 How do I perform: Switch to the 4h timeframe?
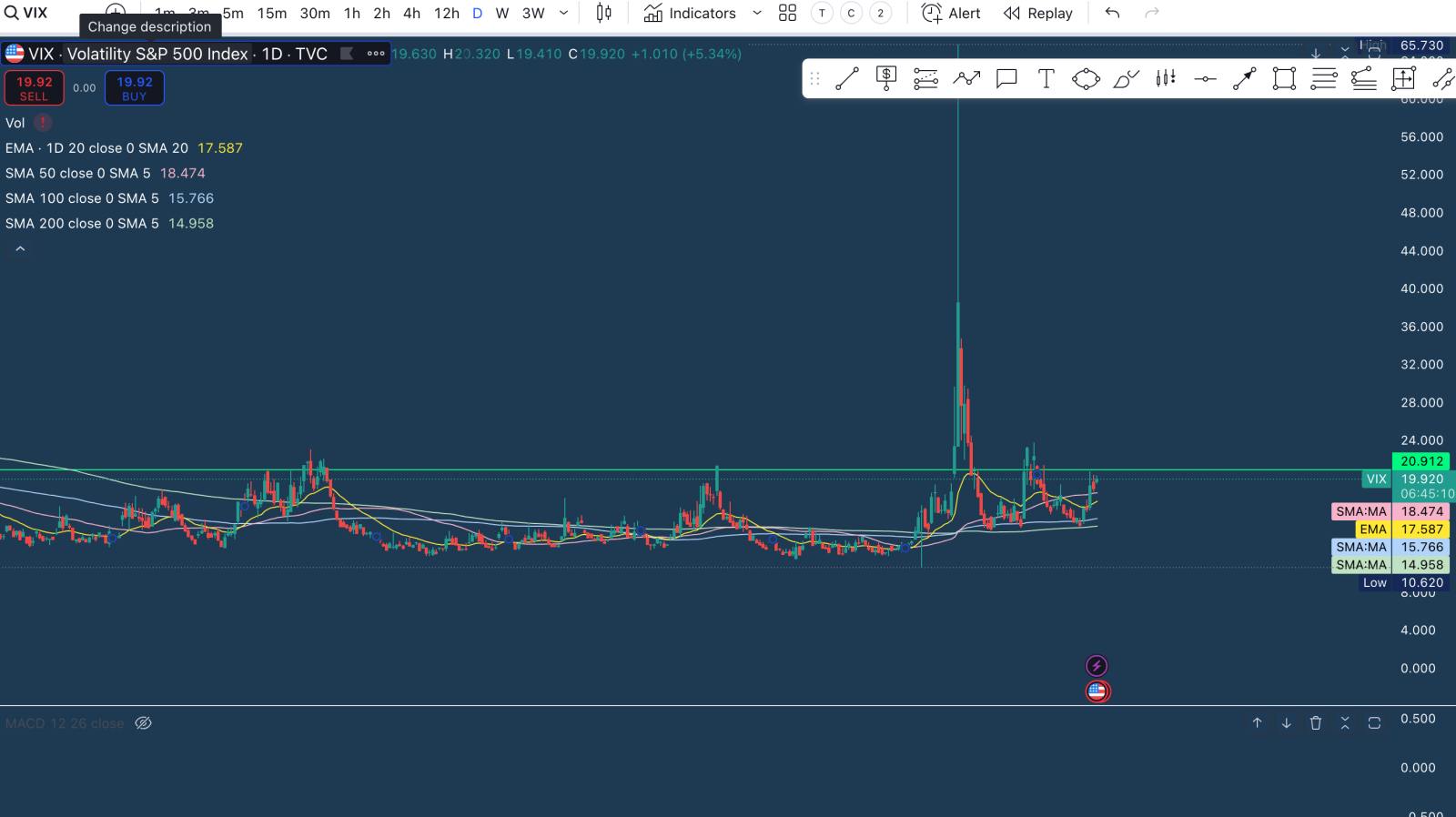coord(412,13)
